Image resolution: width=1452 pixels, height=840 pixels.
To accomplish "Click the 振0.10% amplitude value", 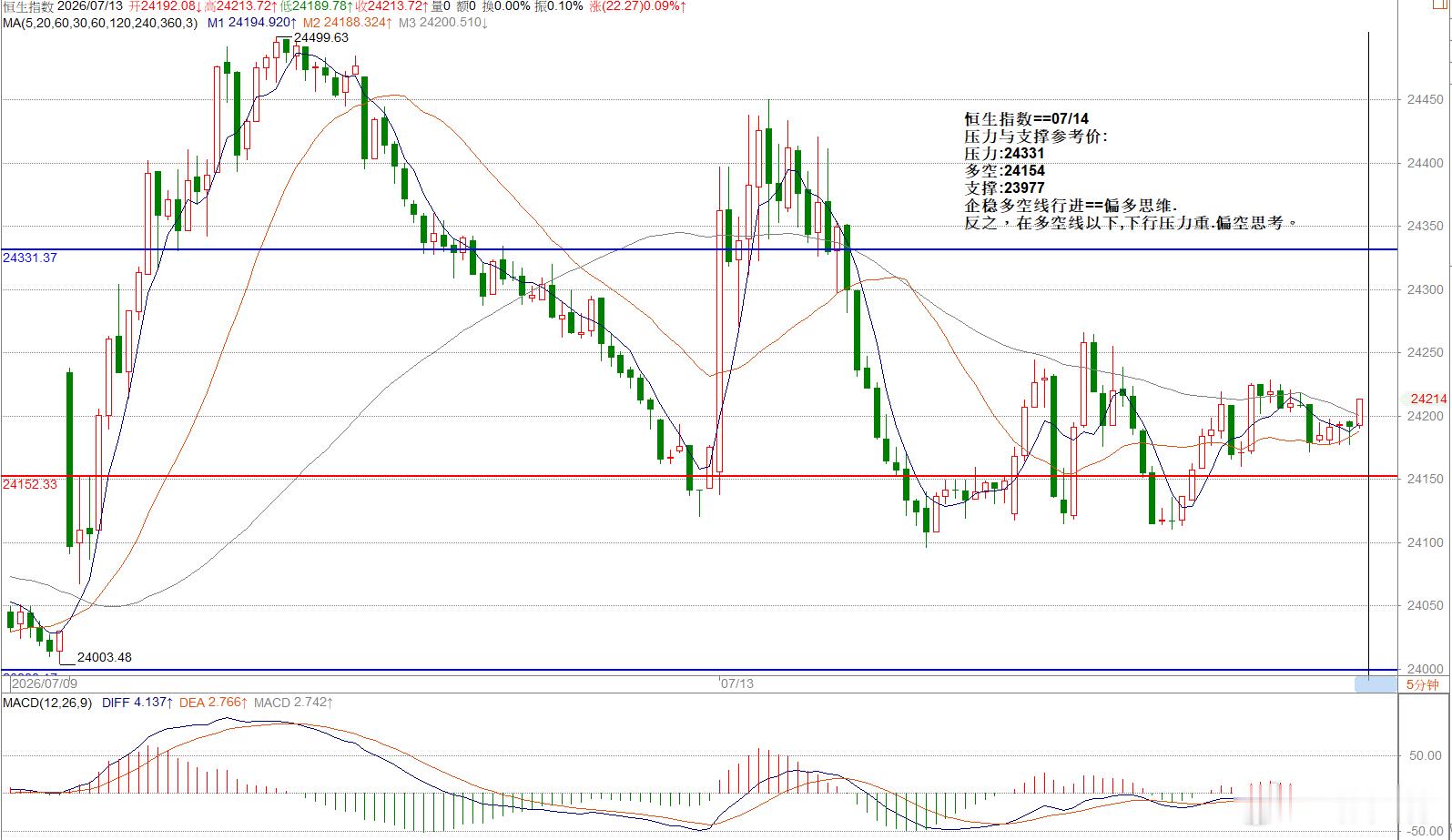I will (x=560, y=6).
